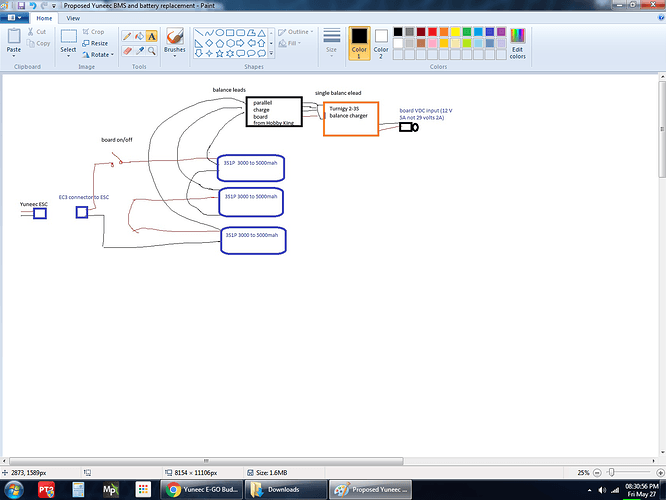Save the drawing from the quick access toolbar

pos(22,6)
